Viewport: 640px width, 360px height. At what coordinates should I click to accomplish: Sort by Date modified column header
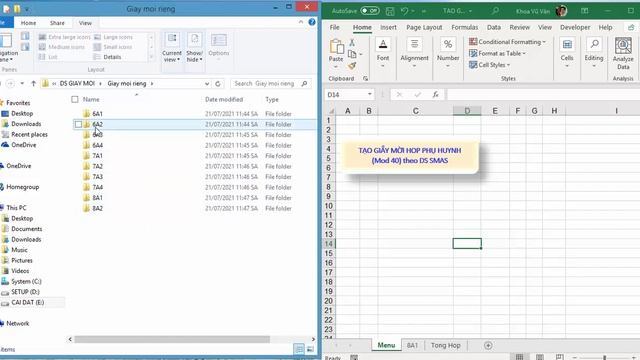point(224,99)
